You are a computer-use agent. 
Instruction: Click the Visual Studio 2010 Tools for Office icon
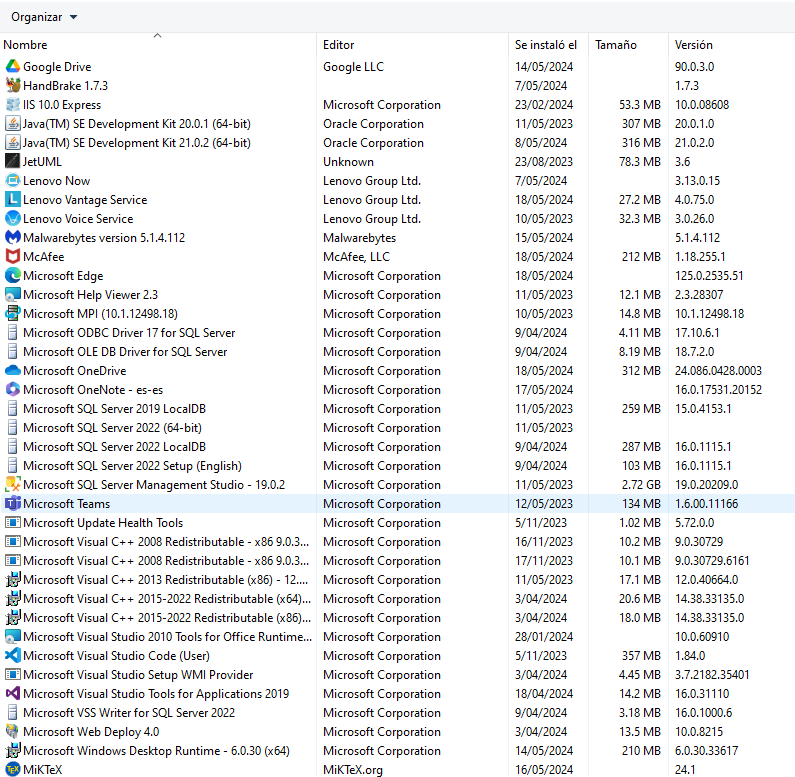(x=13, y=637)
